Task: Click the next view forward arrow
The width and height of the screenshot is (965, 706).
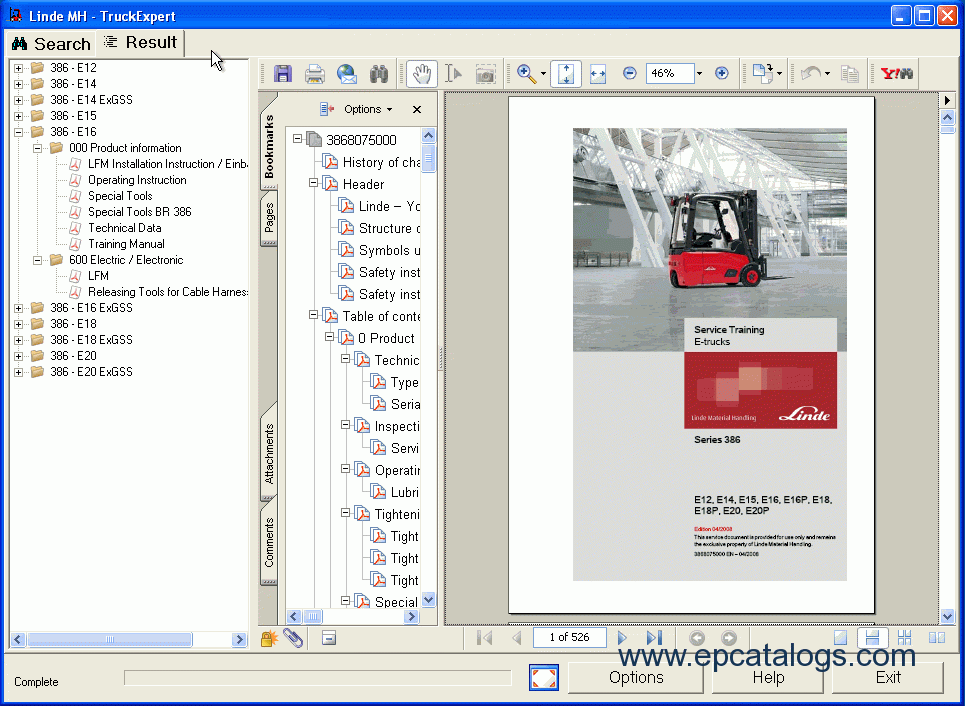Action: [x=728, y=638]
